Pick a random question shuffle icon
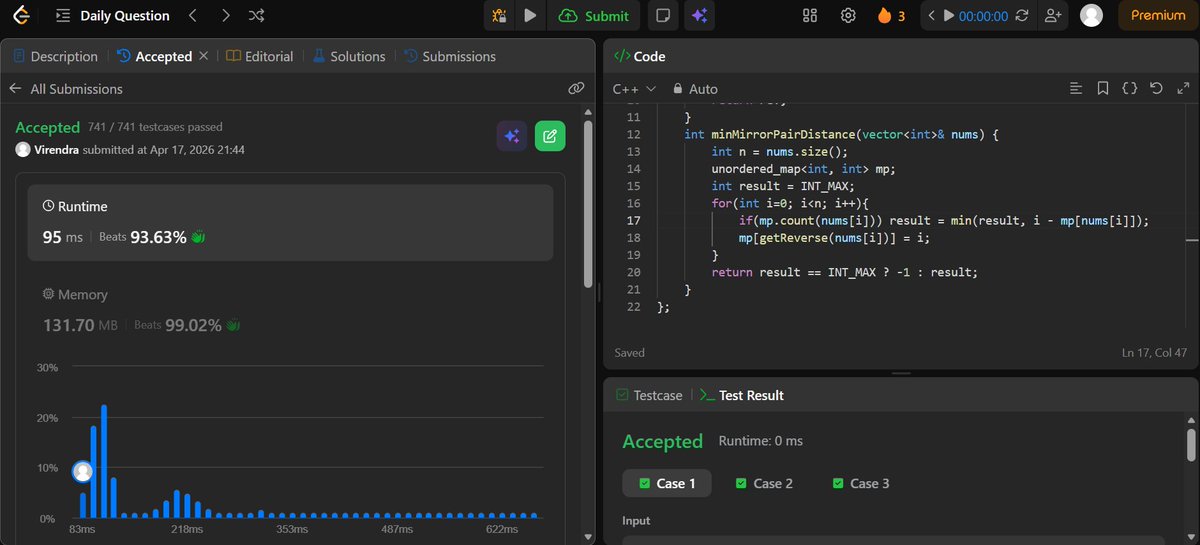Image resolution: width=1200 pixels, height=545 pixels. (257, 15)
